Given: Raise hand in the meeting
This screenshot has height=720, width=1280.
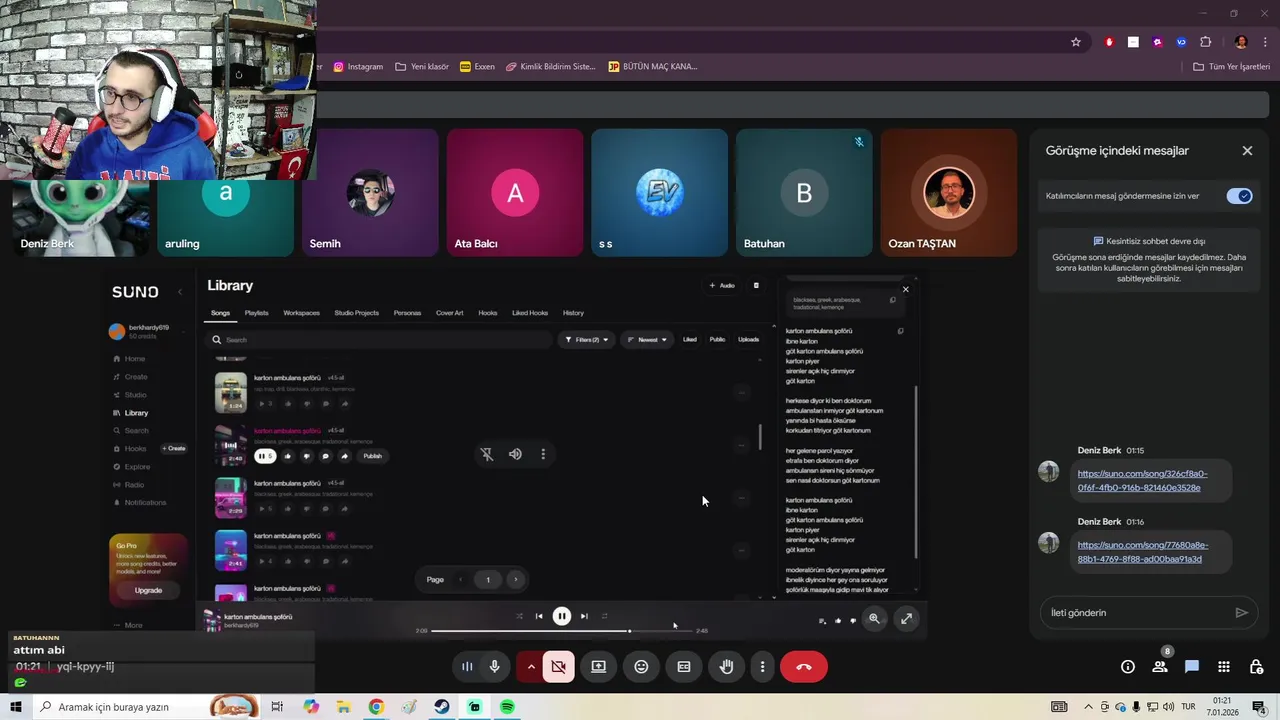Looking at the screenshot, I should click(727, 667).
